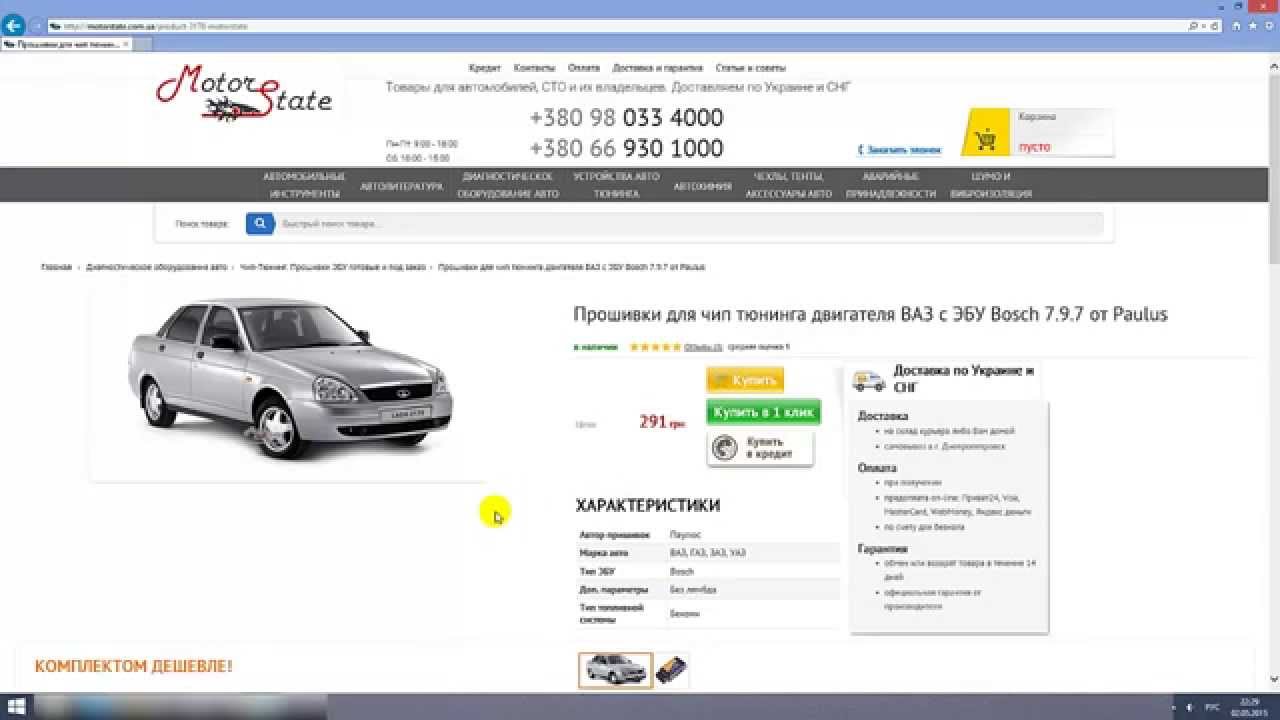Click the ХАРАКТЕРИСТИКИ heading

(x=648, y=506)
